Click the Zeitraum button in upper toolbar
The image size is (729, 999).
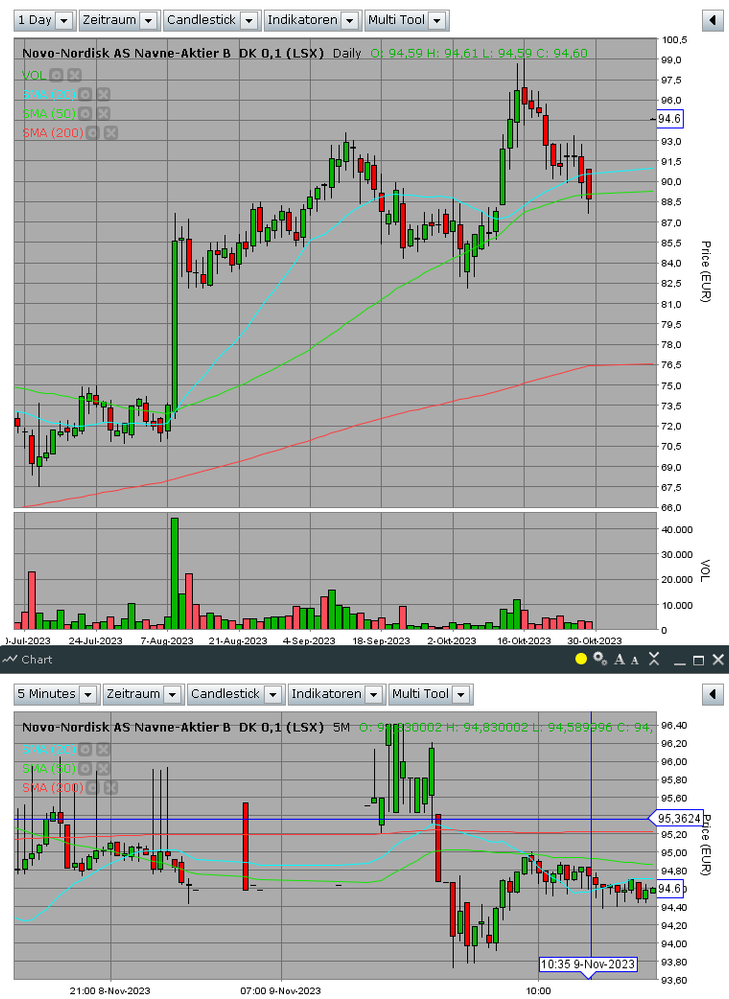coord(119,20)
